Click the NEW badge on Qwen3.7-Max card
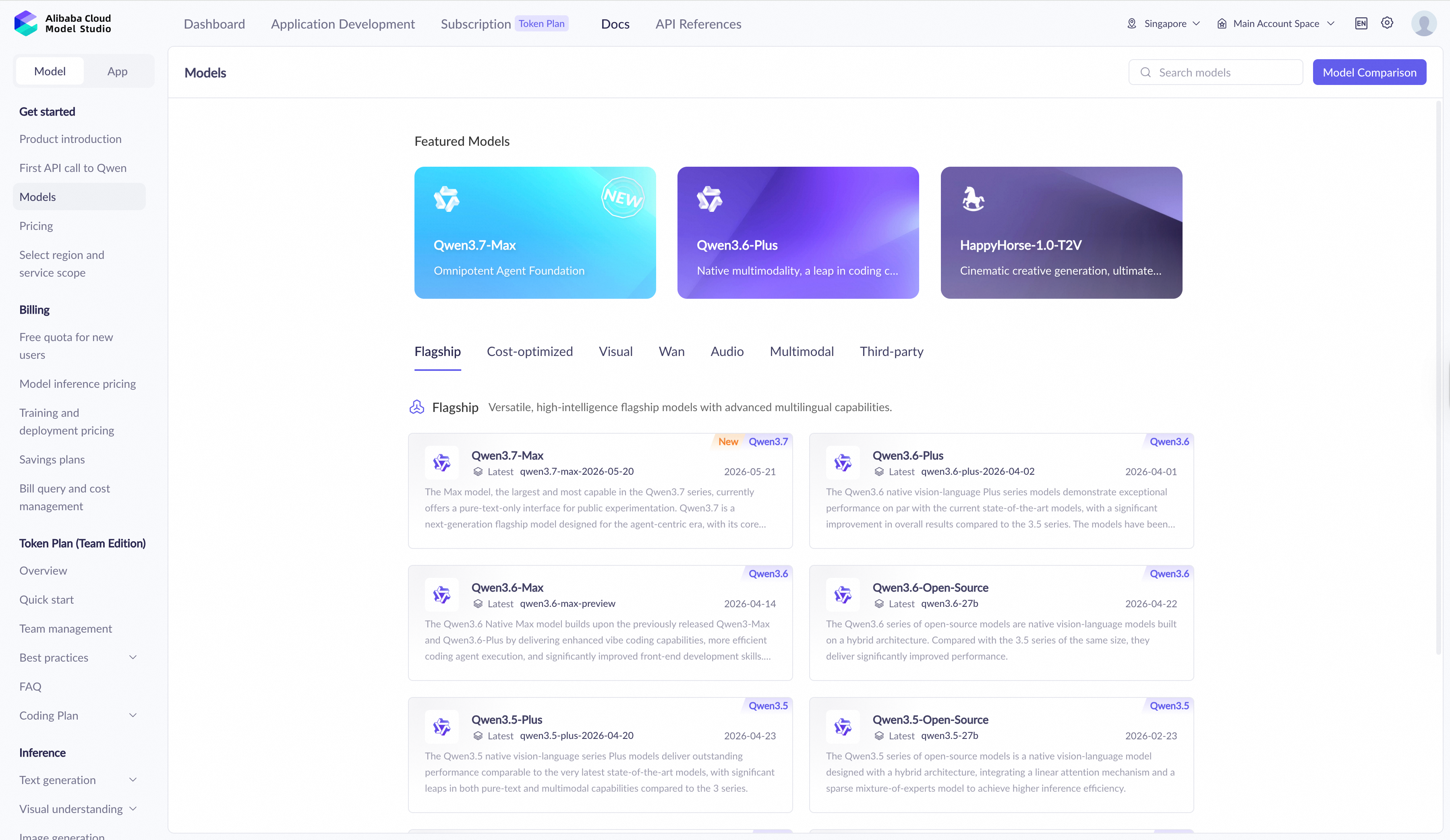 [x=623, y=197]
